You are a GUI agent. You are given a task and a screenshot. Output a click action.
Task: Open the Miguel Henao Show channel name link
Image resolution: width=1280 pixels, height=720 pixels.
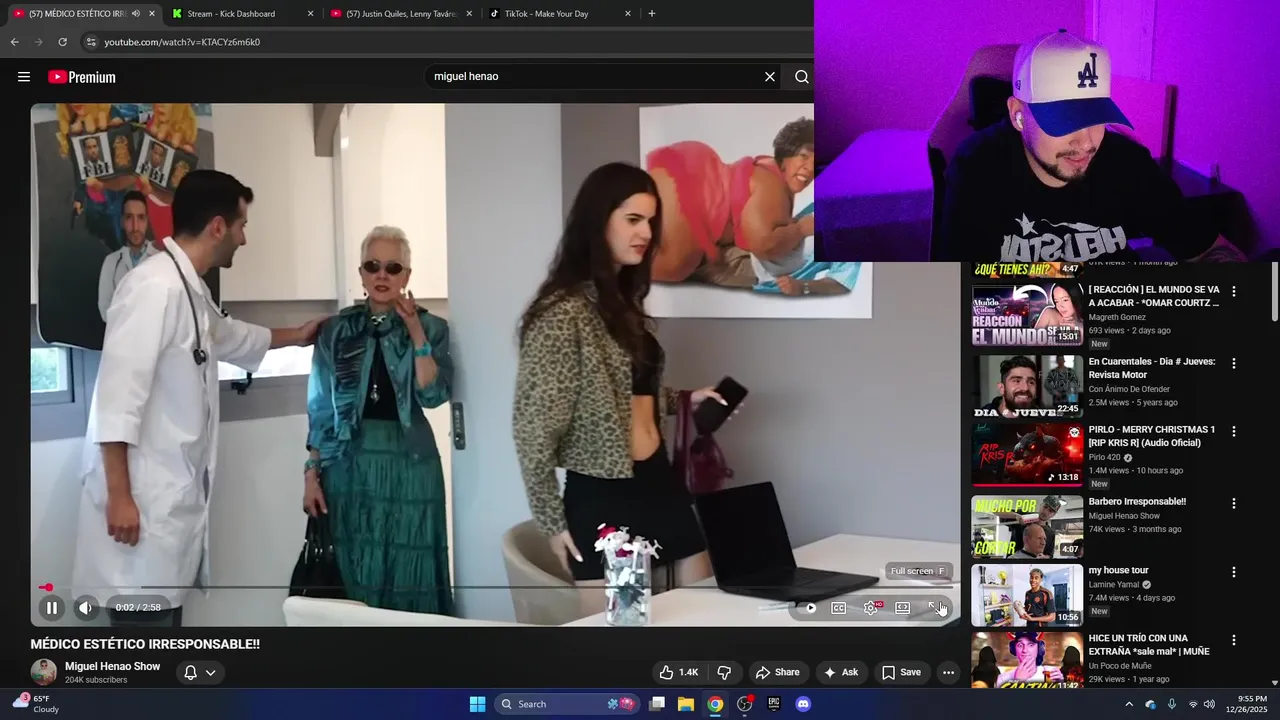pyautogui.click(x=112, y=666)
